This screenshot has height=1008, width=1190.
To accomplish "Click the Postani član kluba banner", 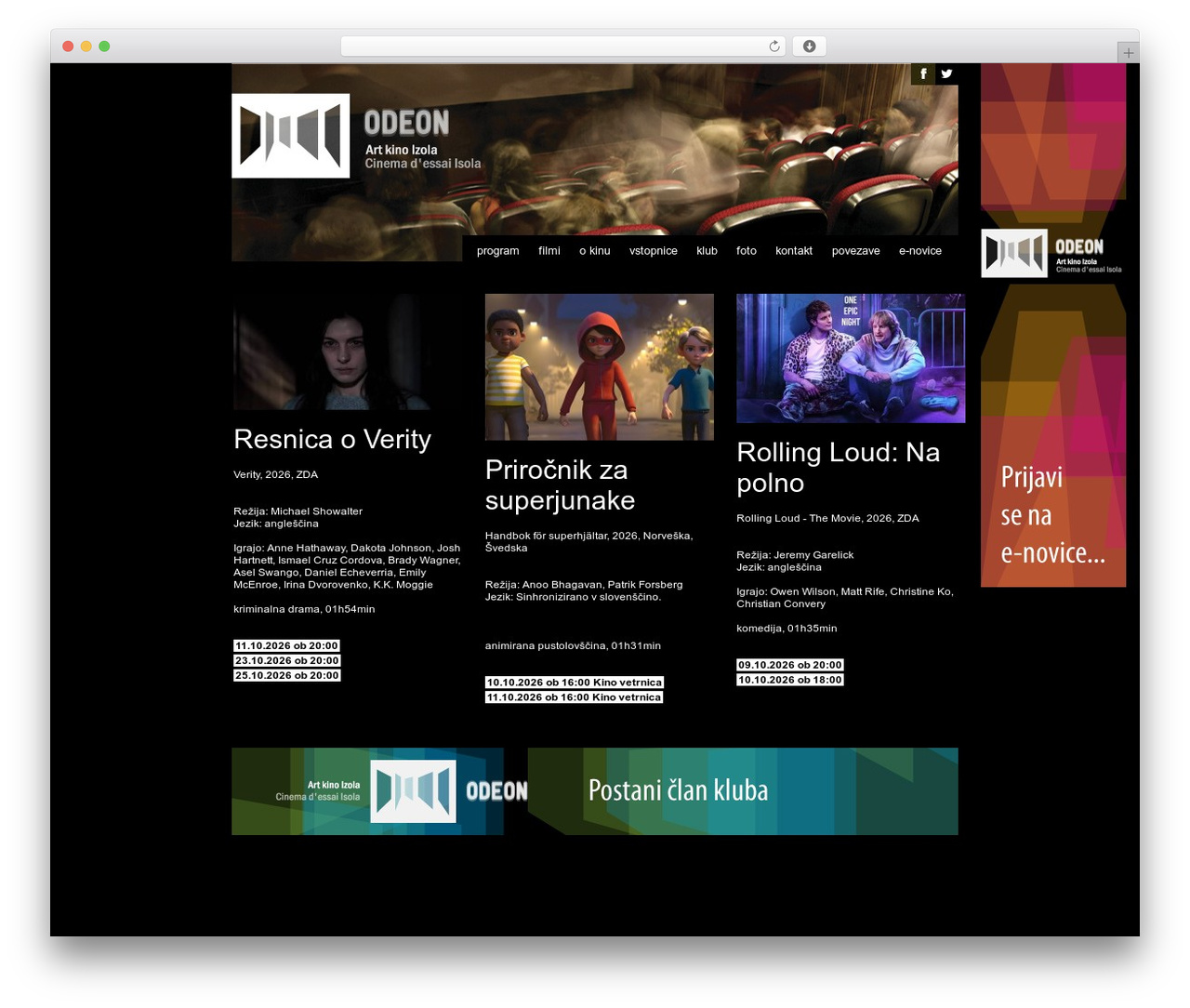I will (x=743, y=791).
